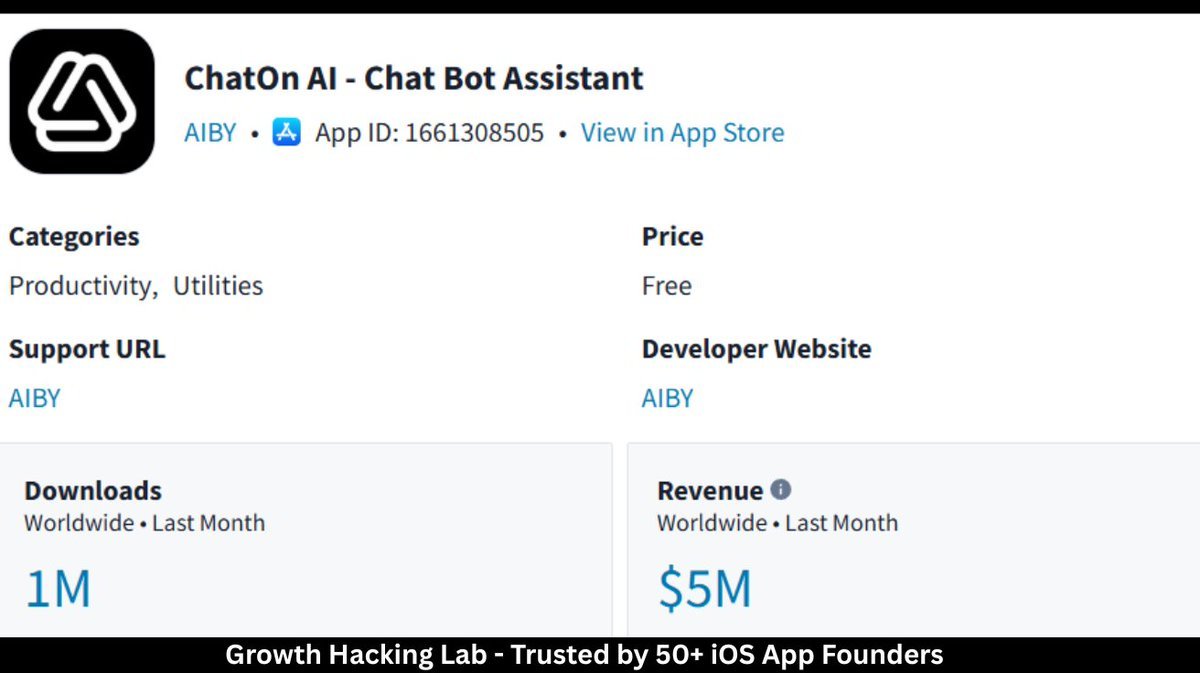This screenshot has height=673, width=1200.
Task: Click the Growth Hacking Lab footer banner
Action: pyautogui.click(x=584, y=655)
